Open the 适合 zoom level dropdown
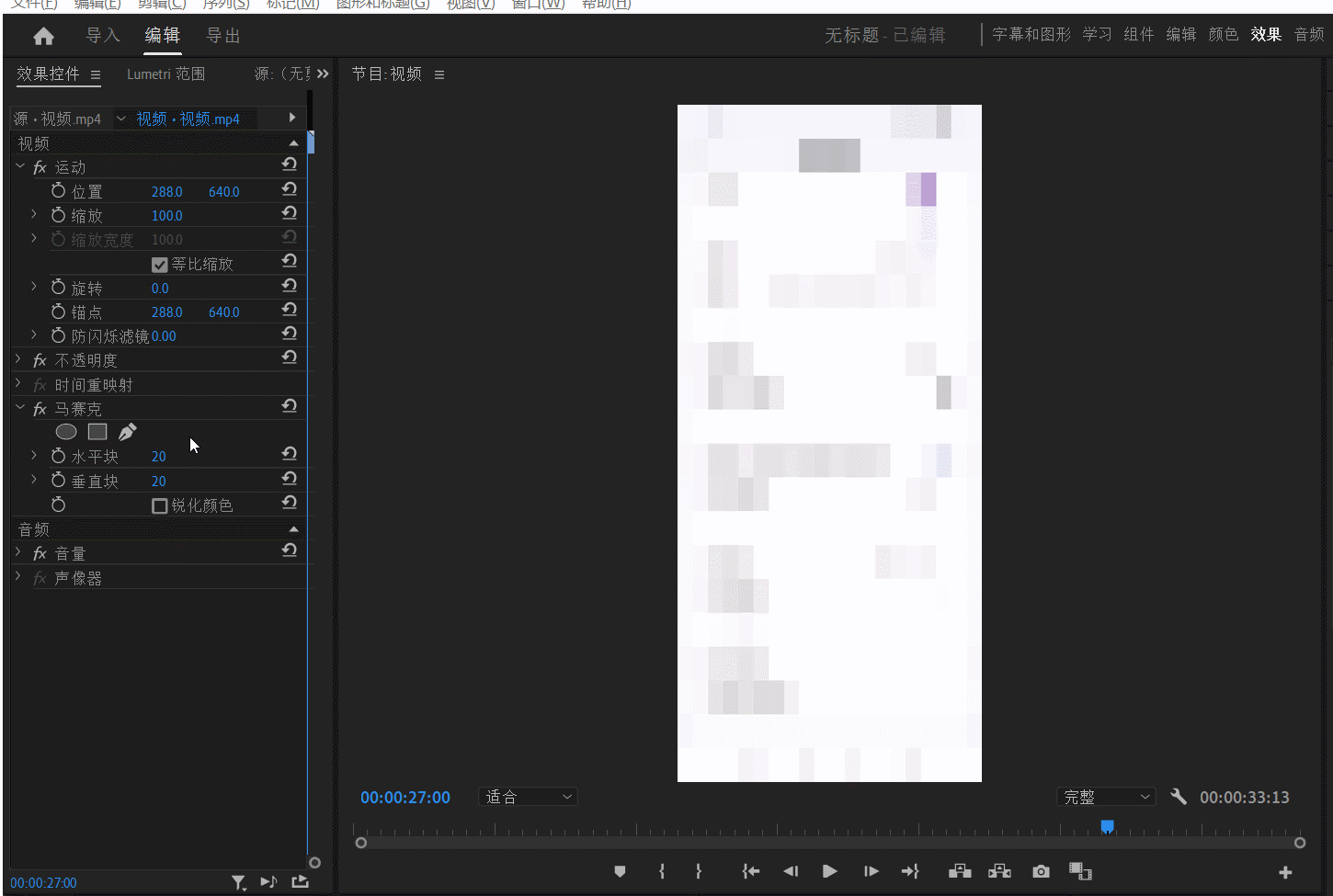1333x896 pixels. (528, 797)
